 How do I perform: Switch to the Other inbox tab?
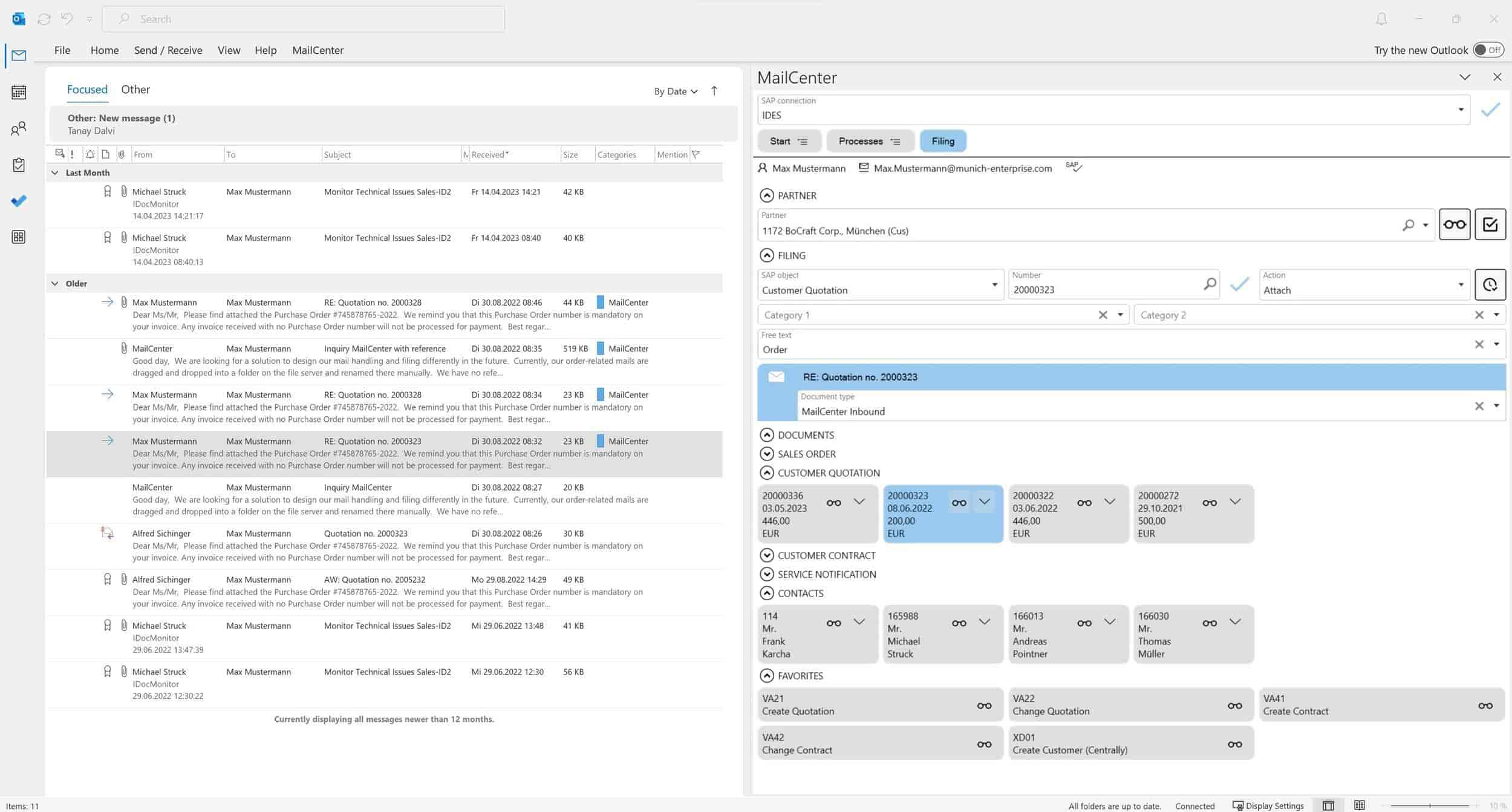135,89
